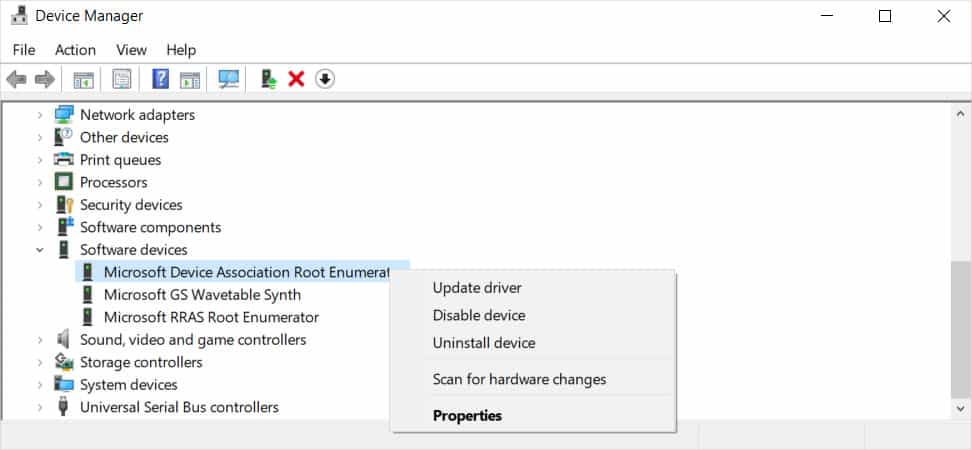The image size is (972, 450).
Task: Expand the Sound, video and game controllers node
Action: coord(40,340)
